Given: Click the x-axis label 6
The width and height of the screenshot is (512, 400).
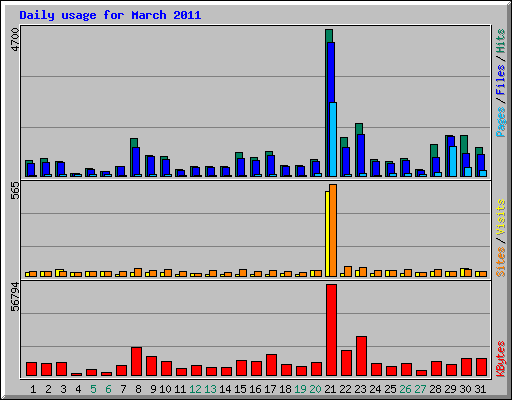Looking at the screenshot, I should pos(108,389).
